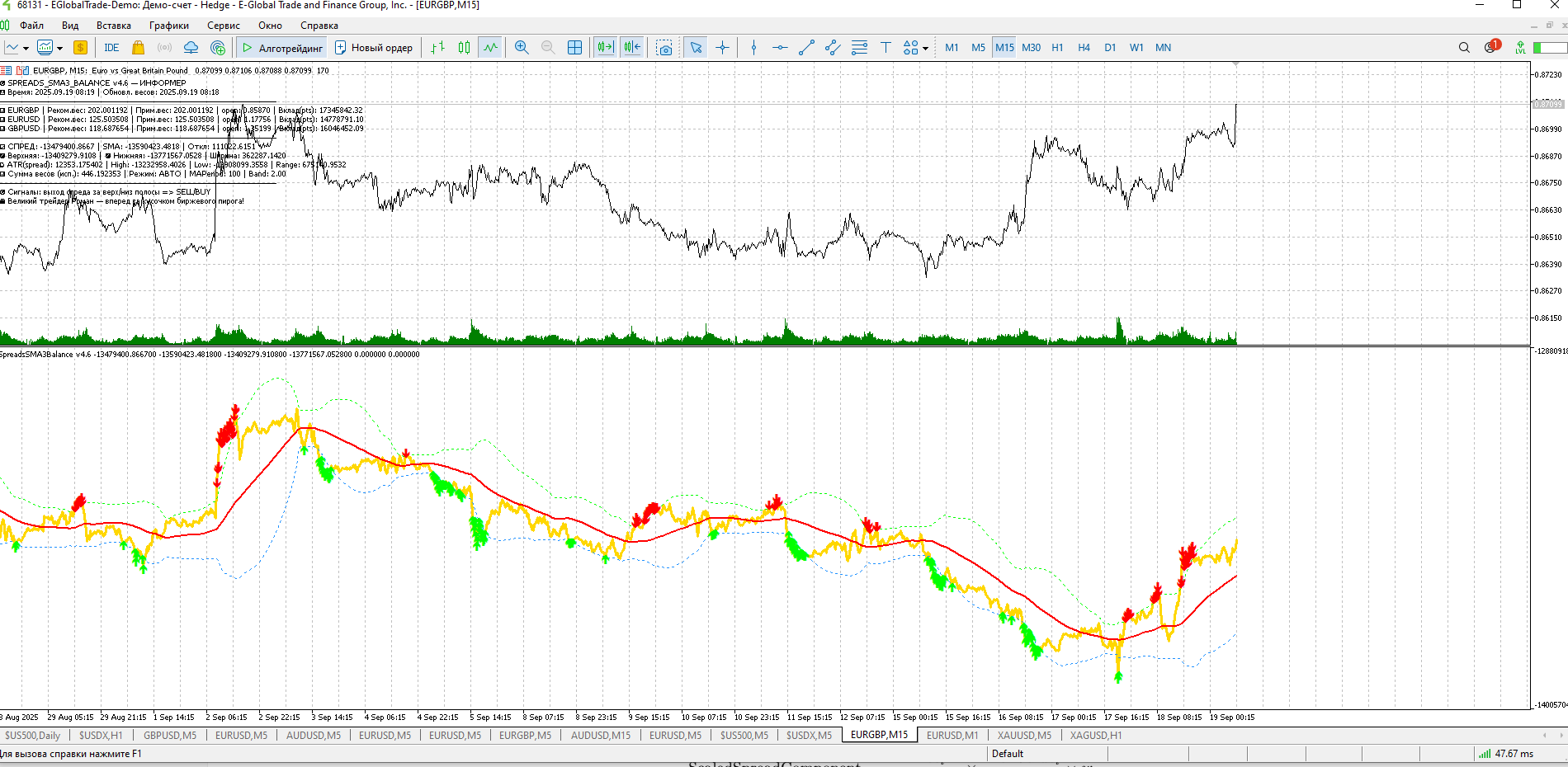Activate the crosshair cursor mode

click(x=722, y=48)
